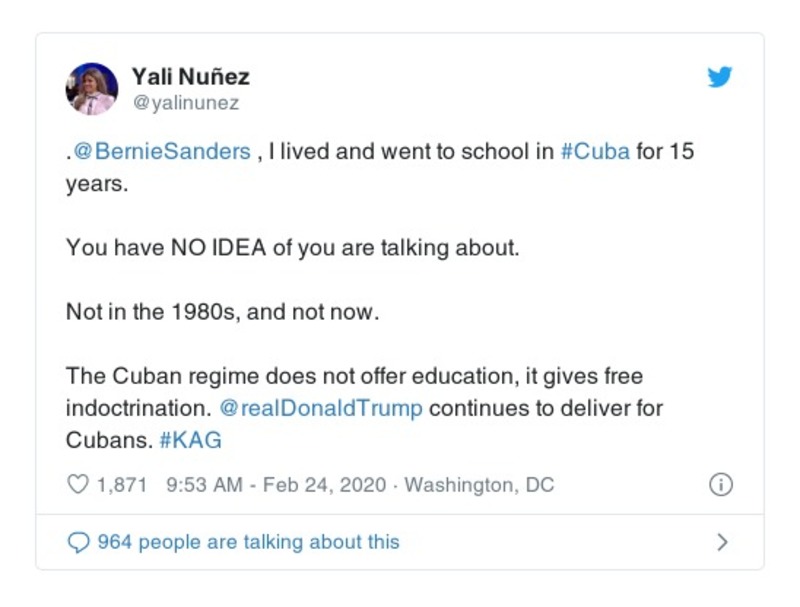The height and width of the screenshot is (607, 800).
Task: Click the "You have NO IDEA" tweet line
Action: (x=292, y=247)
